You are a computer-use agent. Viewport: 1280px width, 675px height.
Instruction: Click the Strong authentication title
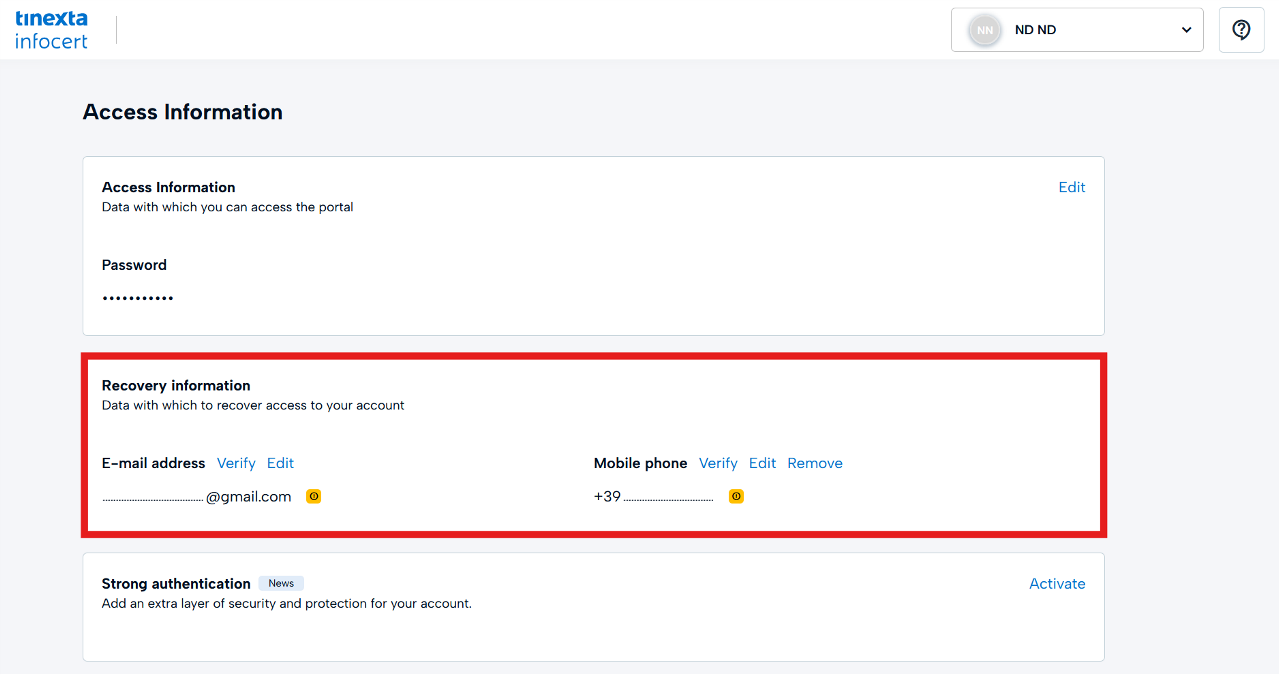click(176, 584)
